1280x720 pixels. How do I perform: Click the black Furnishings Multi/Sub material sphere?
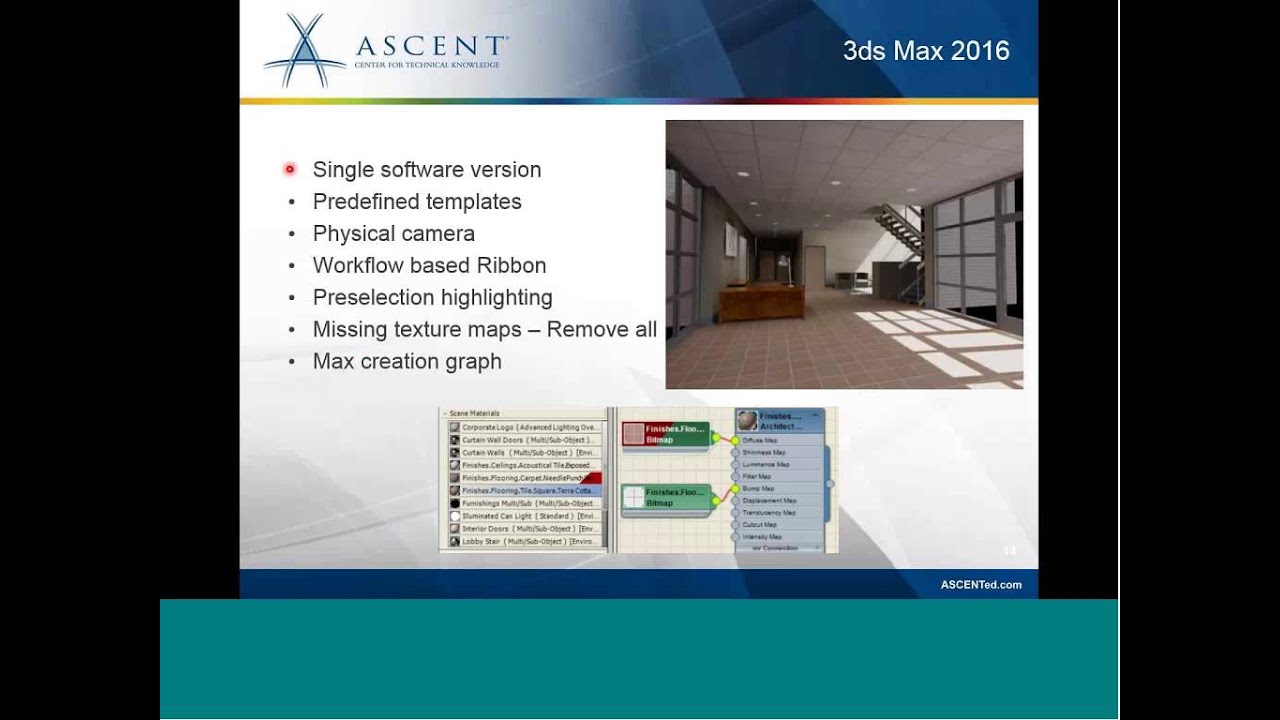(455, 503)
